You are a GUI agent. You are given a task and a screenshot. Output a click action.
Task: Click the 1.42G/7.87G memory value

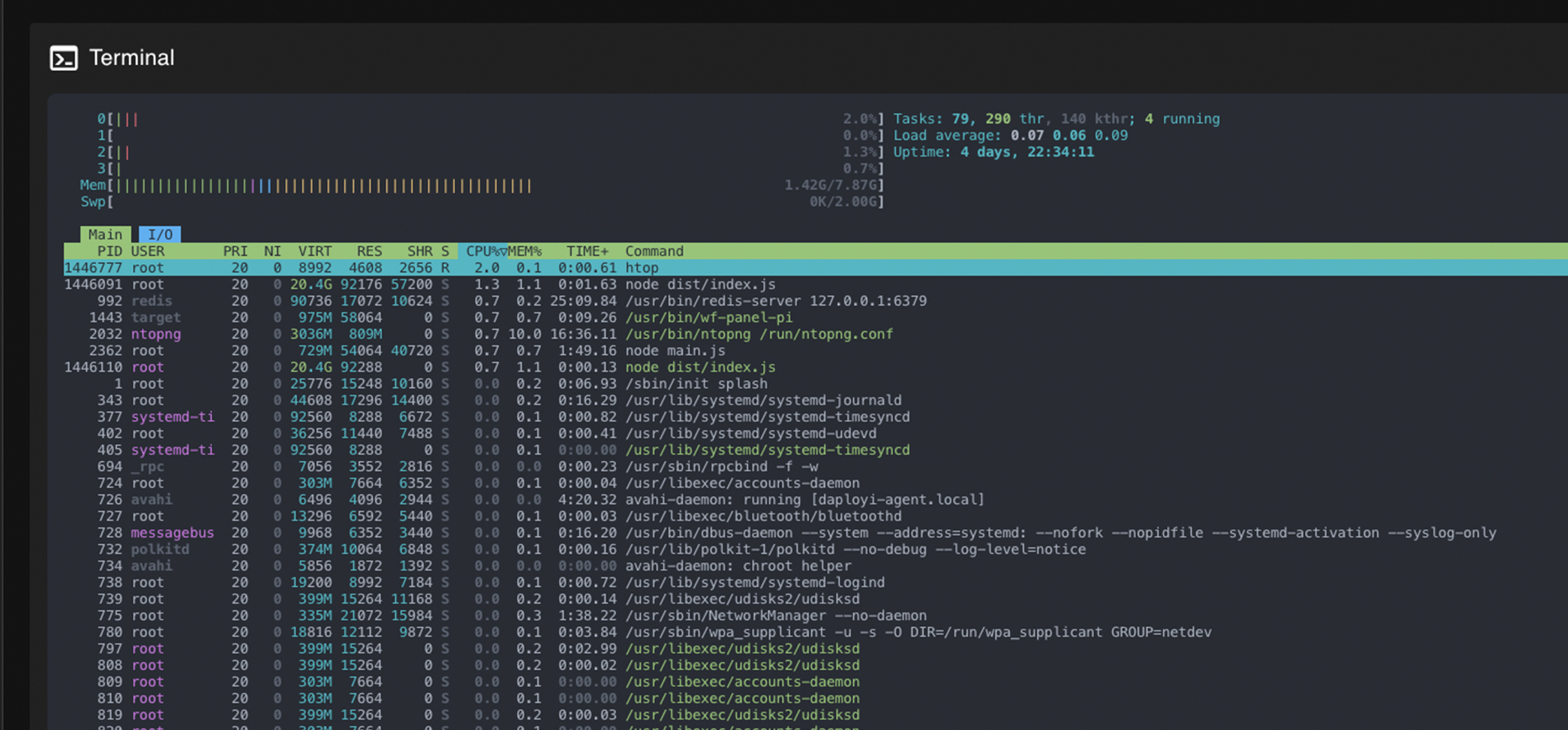(x=831, y=185)
